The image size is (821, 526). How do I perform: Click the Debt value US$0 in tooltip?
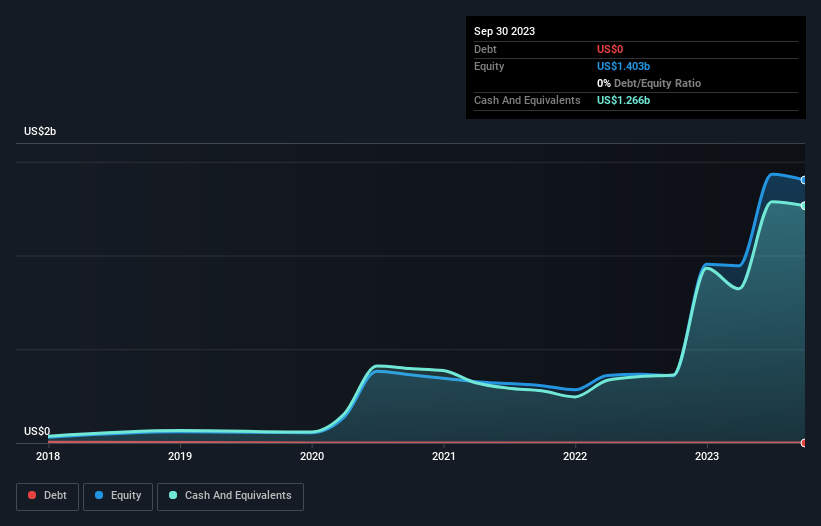610,49
